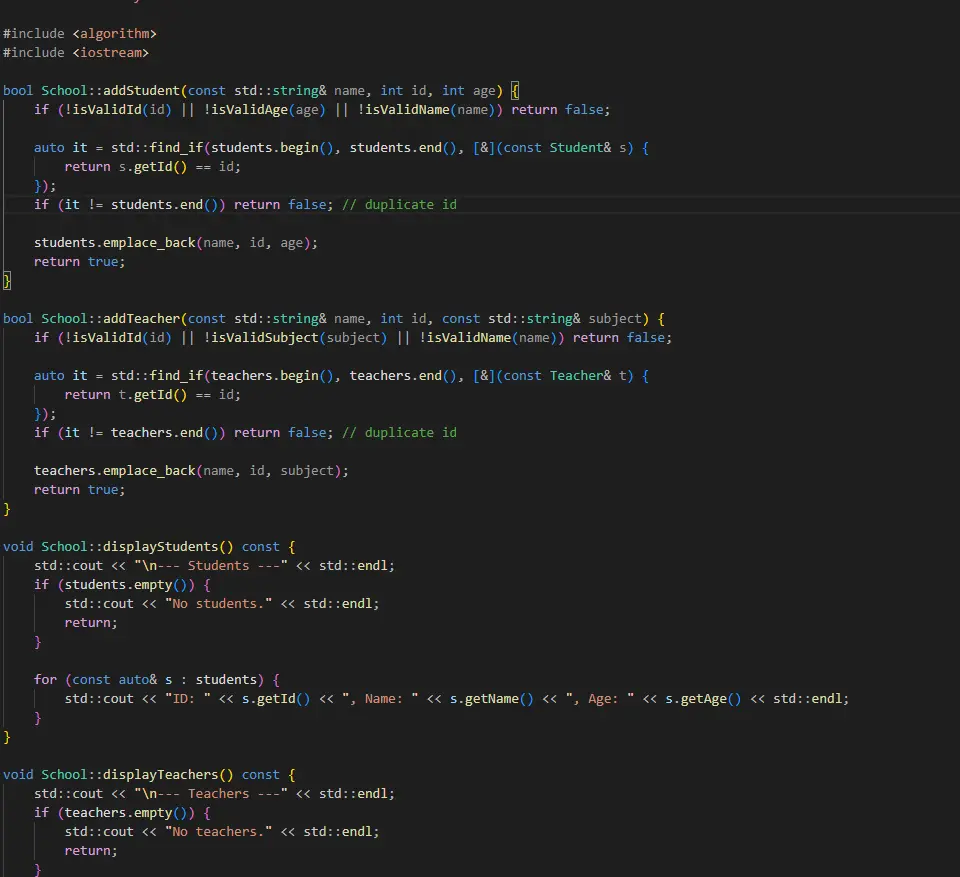Click "const Student& s" lambda parameter
The height and width of the screenshot is (877, 960).
tap(564, 148)
